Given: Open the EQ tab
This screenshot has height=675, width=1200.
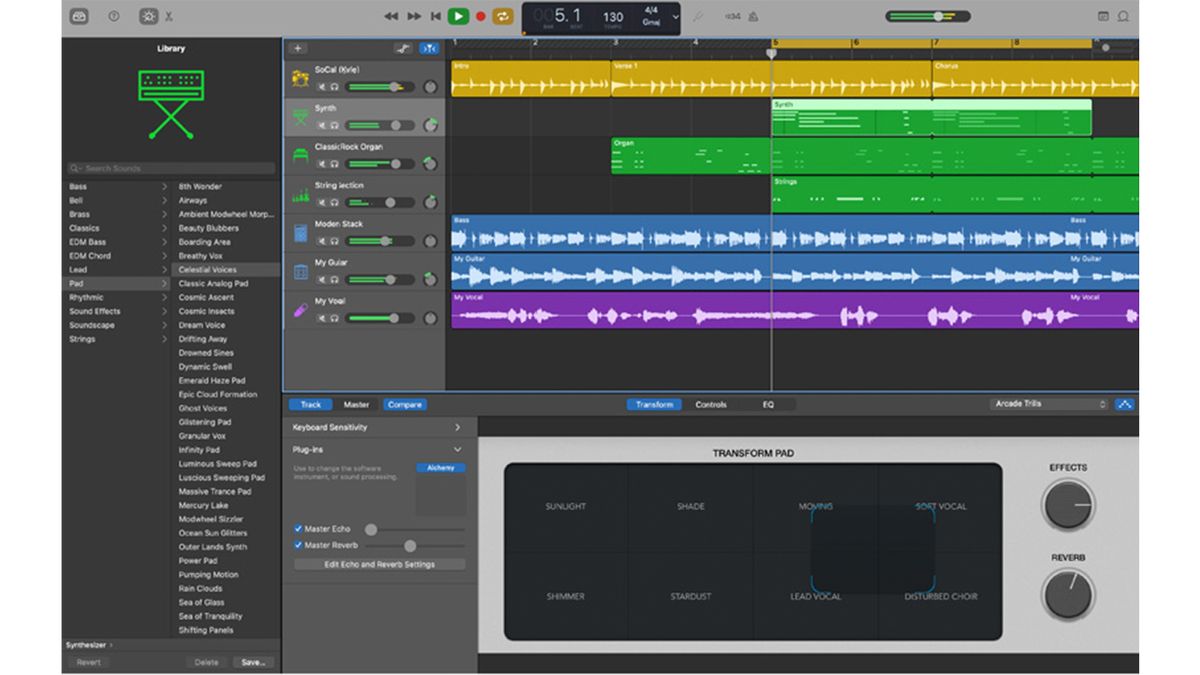Looking at the screenshot, I should tap(768, 405).
